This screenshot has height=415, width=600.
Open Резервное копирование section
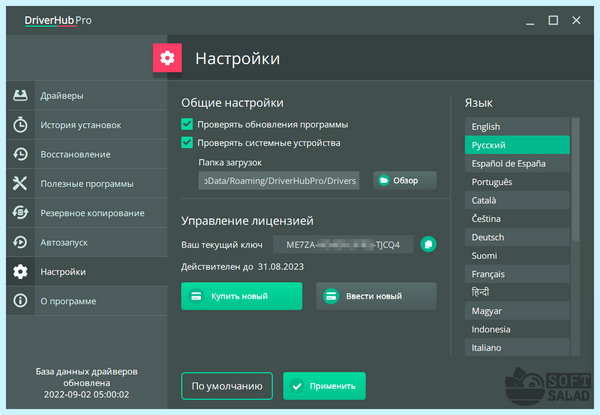pyautogui.click(x=87, y=213)
